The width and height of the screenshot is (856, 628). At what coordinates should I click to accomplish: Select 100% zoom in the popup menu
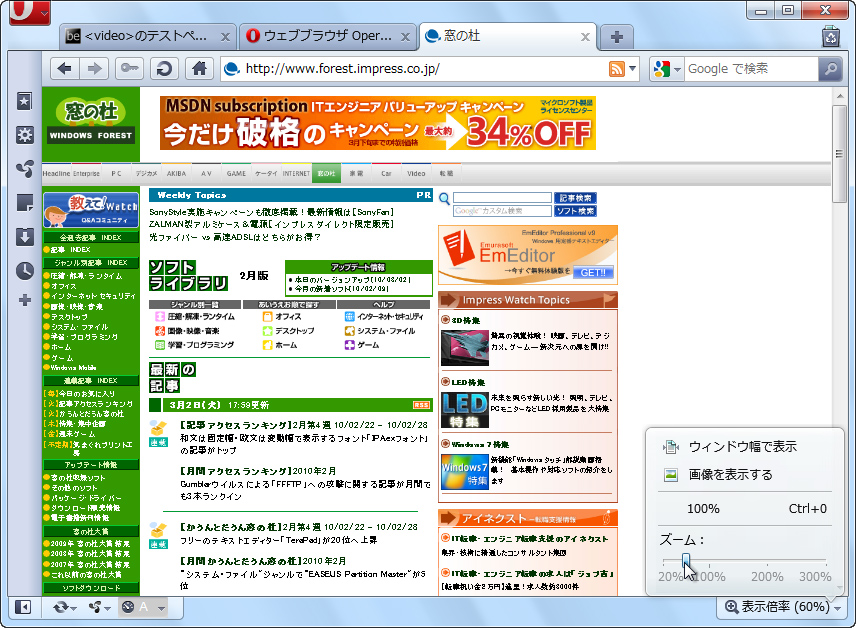[703, 509]
